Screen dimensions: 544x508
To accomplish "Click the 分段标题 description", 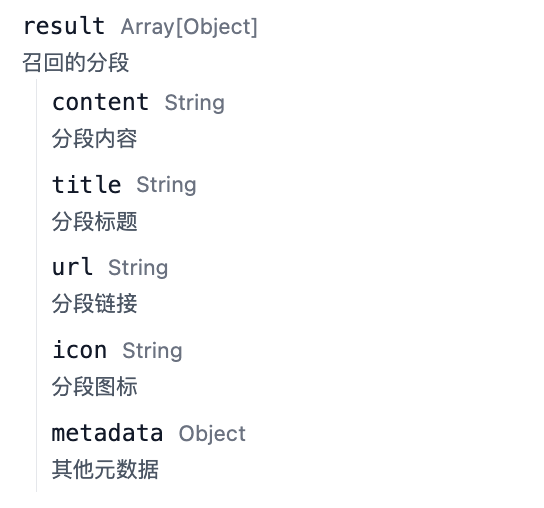I will point(95,221).
